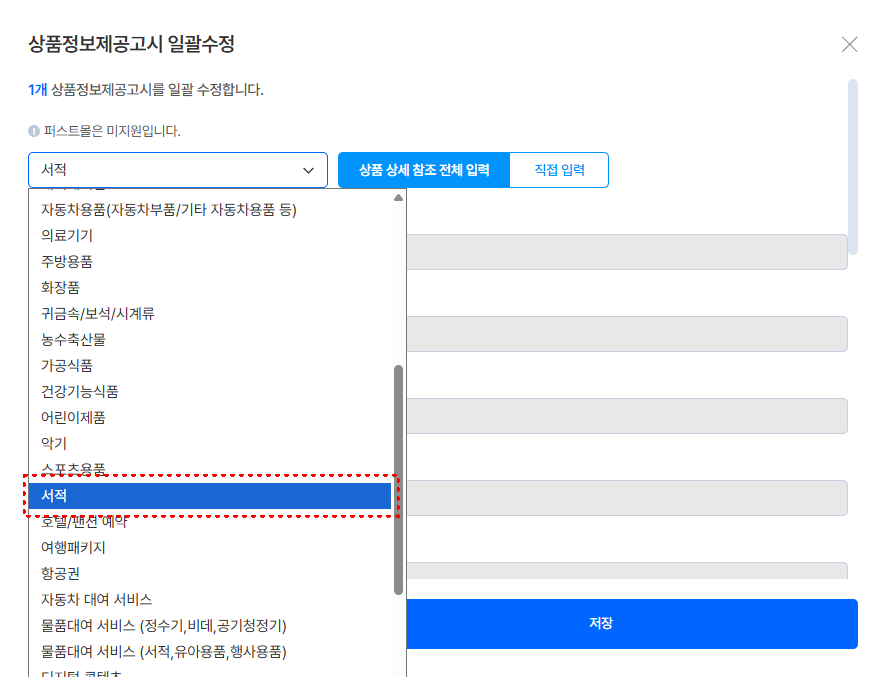Click 상품 상세 참조 전체 입력 button
This screenshot has height=677, width=883.
[424, 170]
